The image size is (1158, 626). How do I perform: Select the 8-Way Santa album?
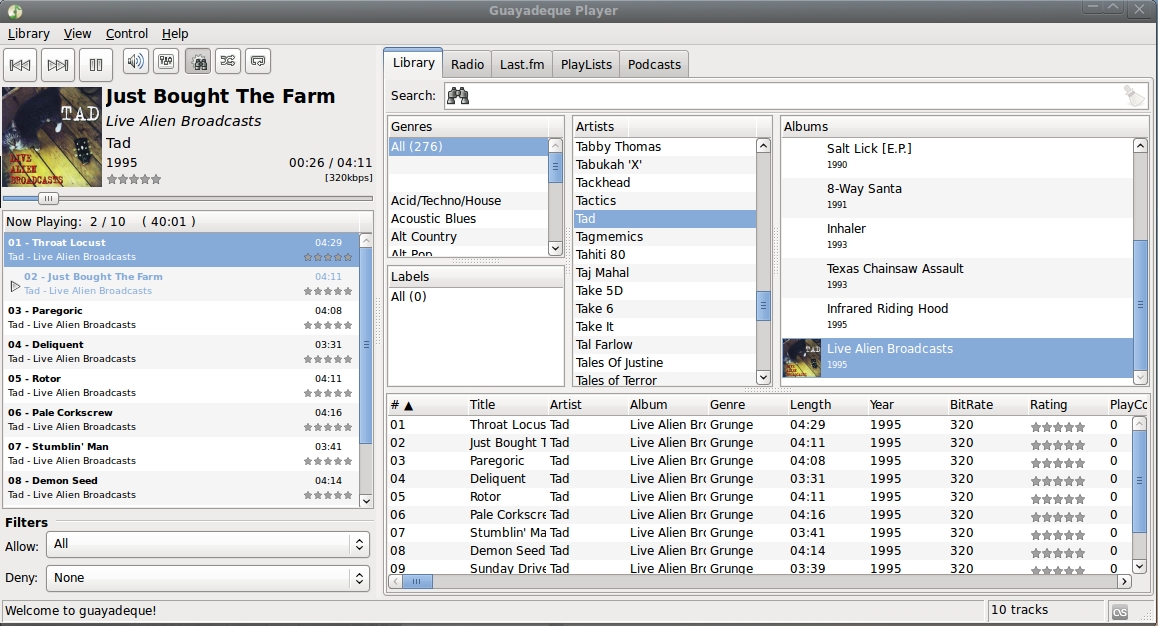click(957, 196)
